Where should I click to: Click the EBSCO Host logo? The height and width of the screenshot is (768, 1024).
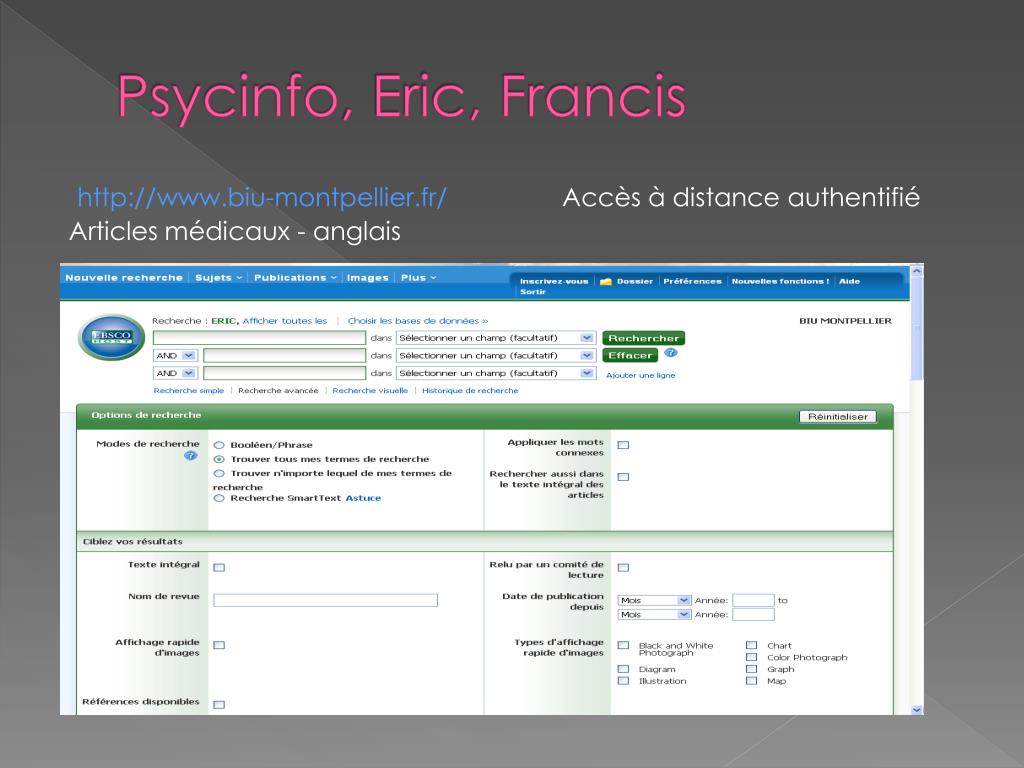pyautogui.click(x=111, y=337)
